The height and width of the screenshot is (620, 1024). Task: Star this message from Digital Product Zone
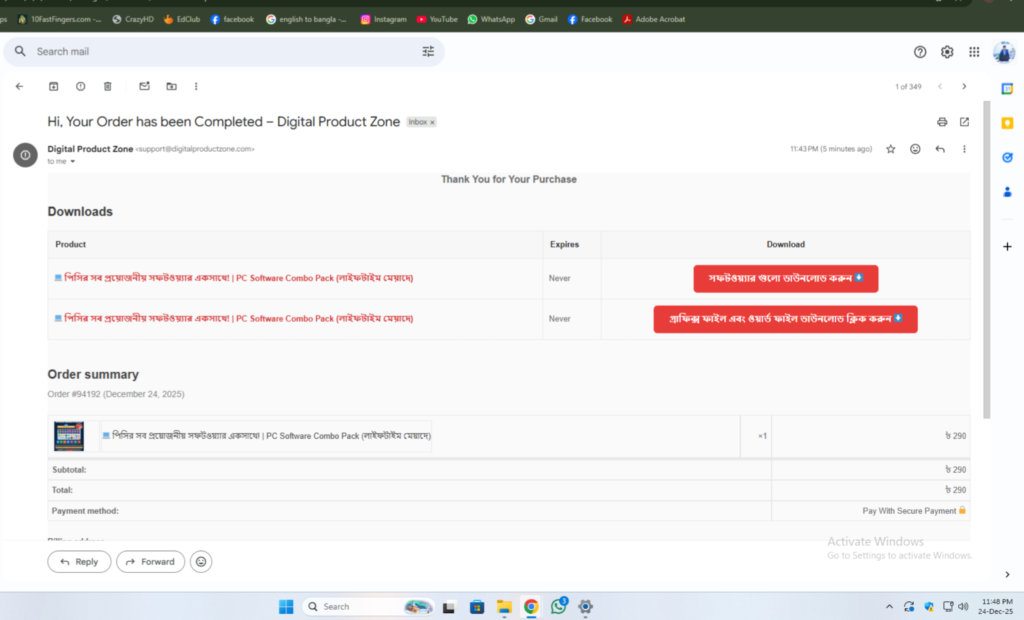tap(891, 149)
